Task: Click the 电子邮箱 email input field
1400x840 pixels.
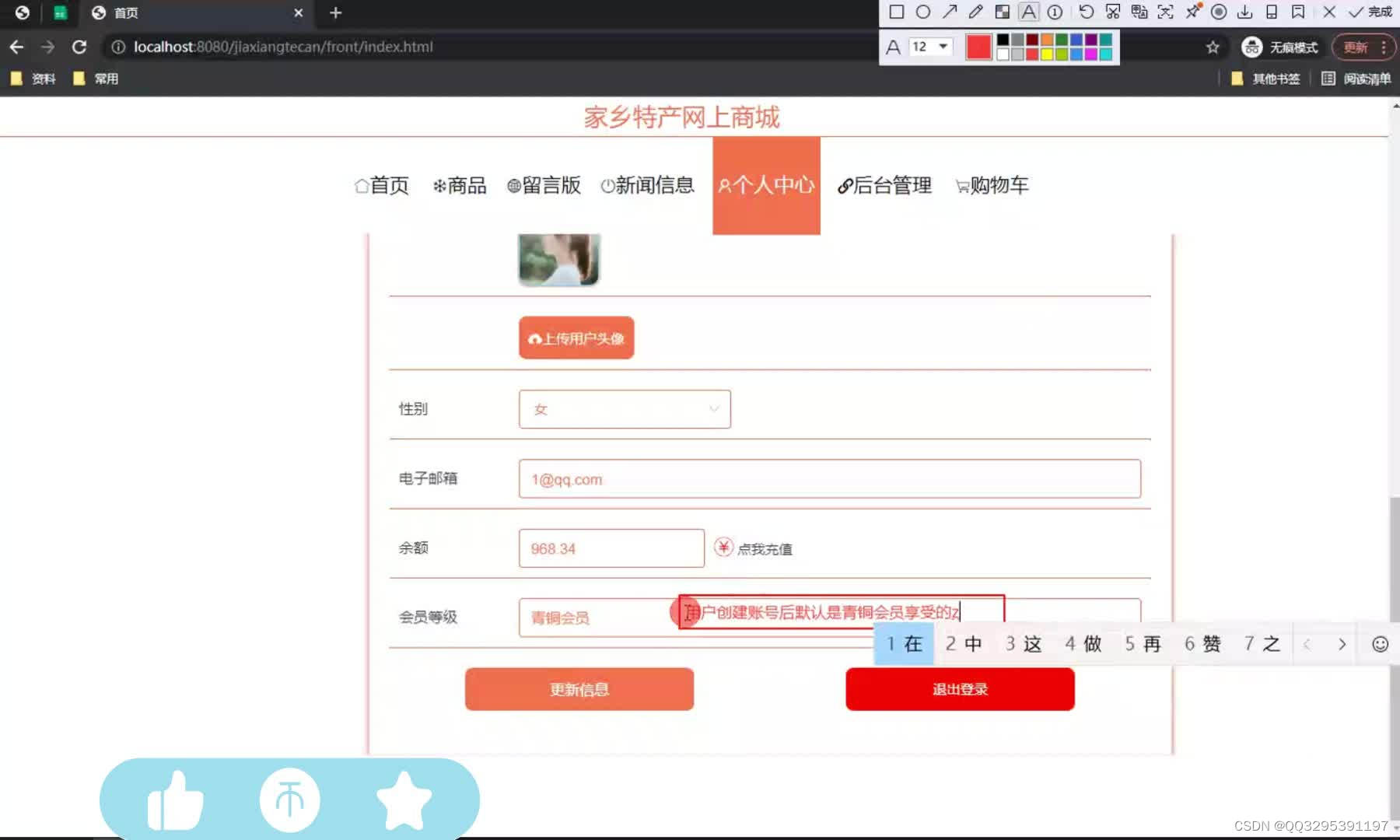Action: 830,479
